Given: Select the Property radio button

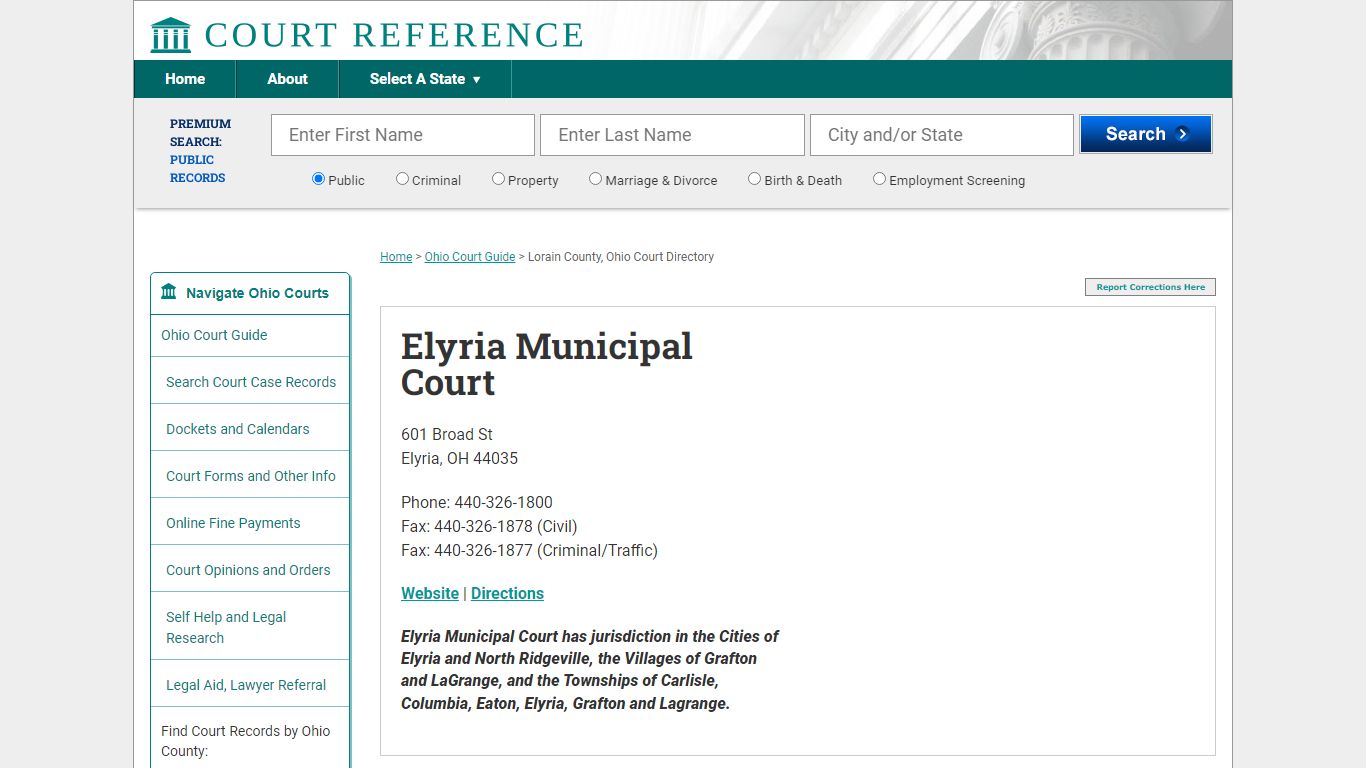Looking at the screenshot, I should click(498, 179).
